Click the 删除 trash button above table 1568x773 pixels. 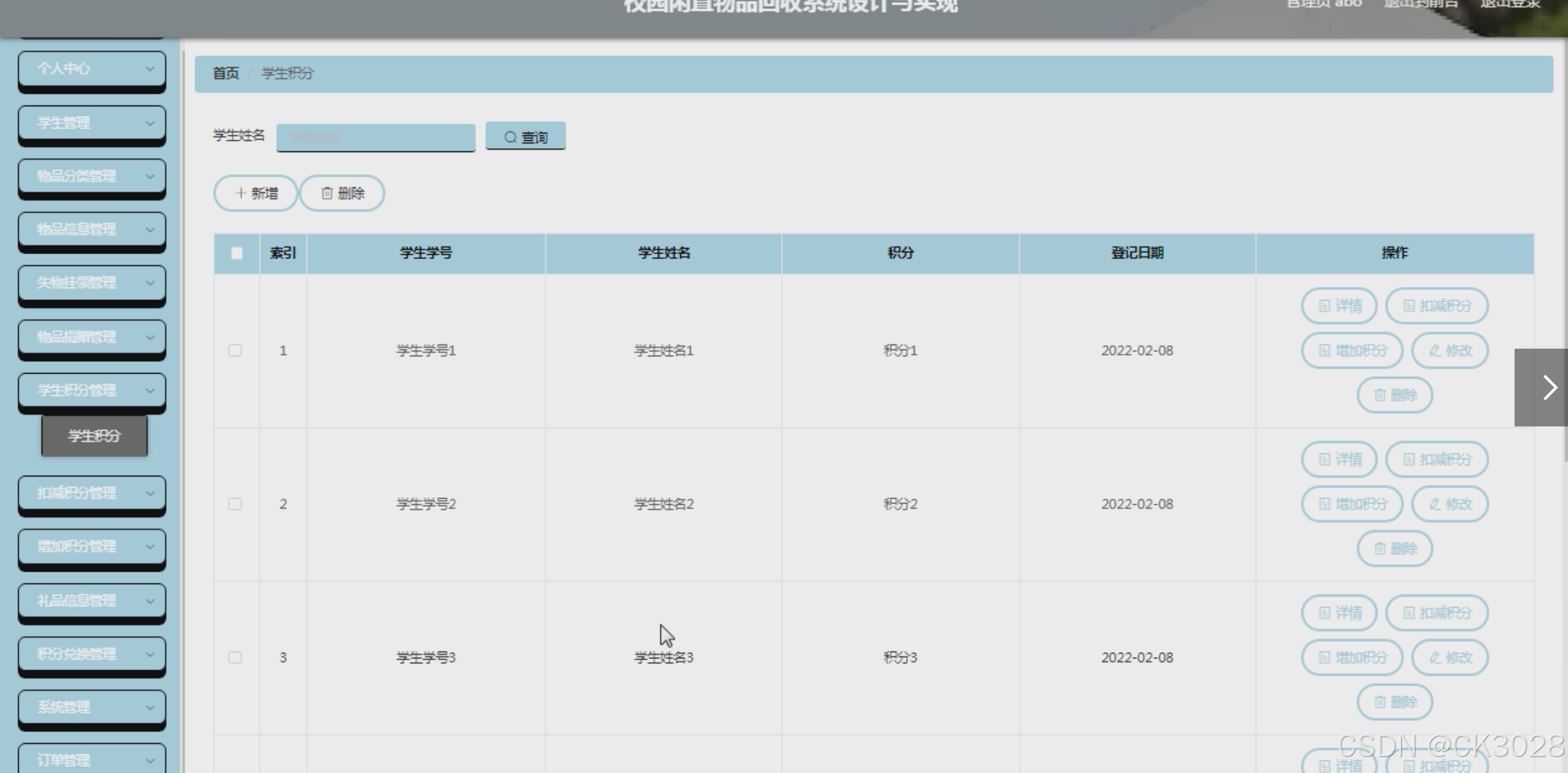point(342,193)
